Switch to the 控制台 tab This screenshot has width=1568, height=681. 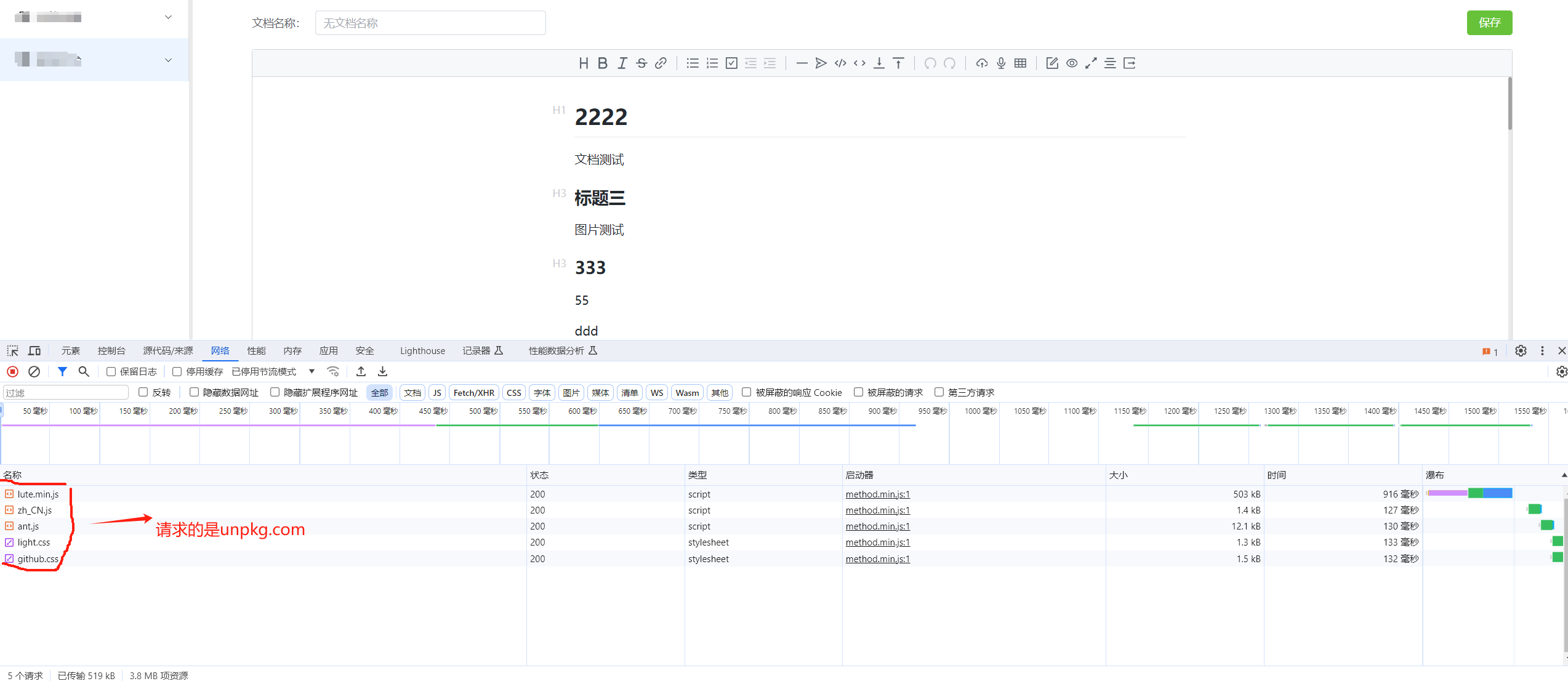111,350
